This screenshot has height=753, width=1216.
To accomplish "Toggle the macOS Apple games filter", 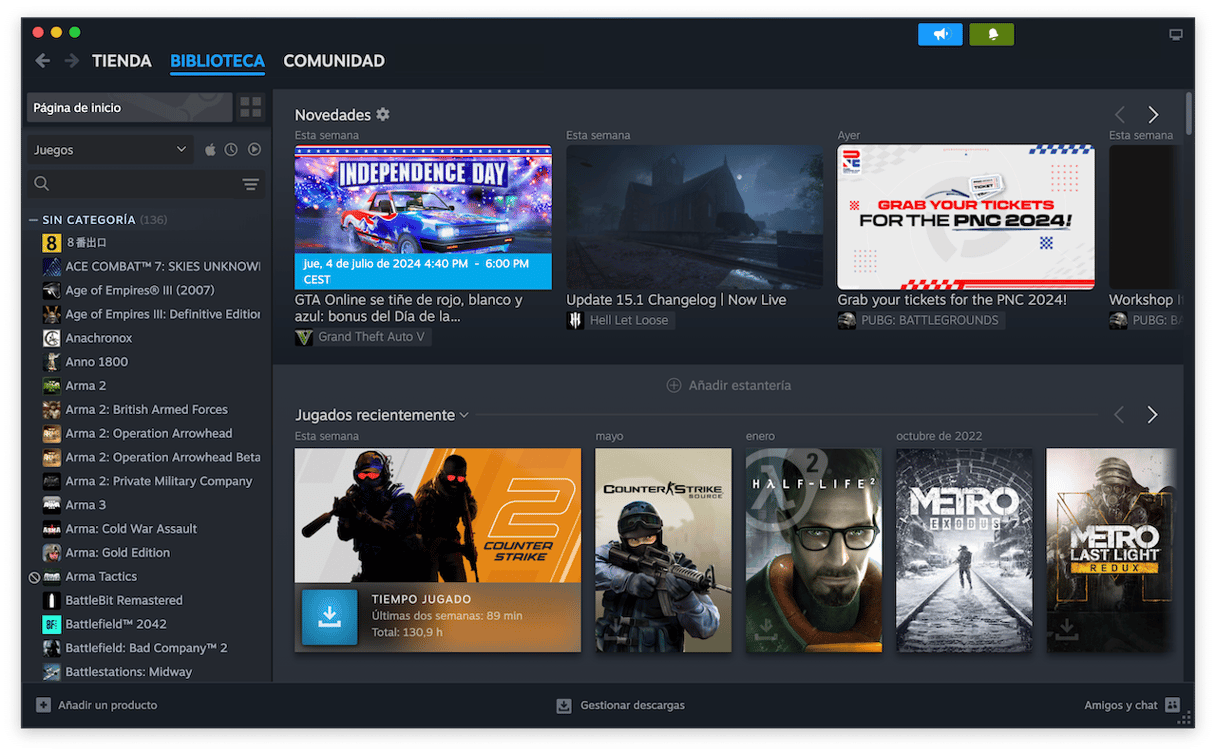I will point(210,150).
